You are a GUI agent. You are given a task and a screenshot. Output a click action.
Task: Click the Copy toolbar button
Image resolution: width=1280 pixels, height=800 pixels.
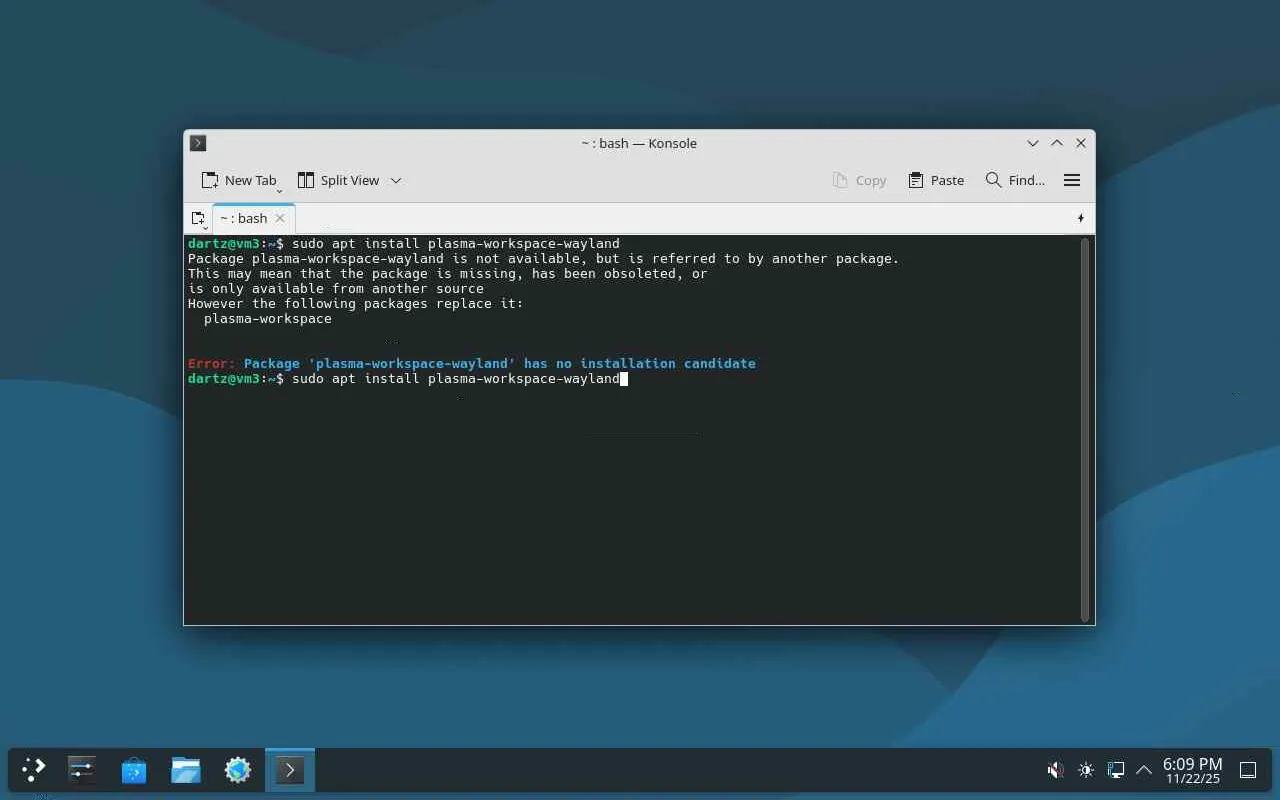859,180
